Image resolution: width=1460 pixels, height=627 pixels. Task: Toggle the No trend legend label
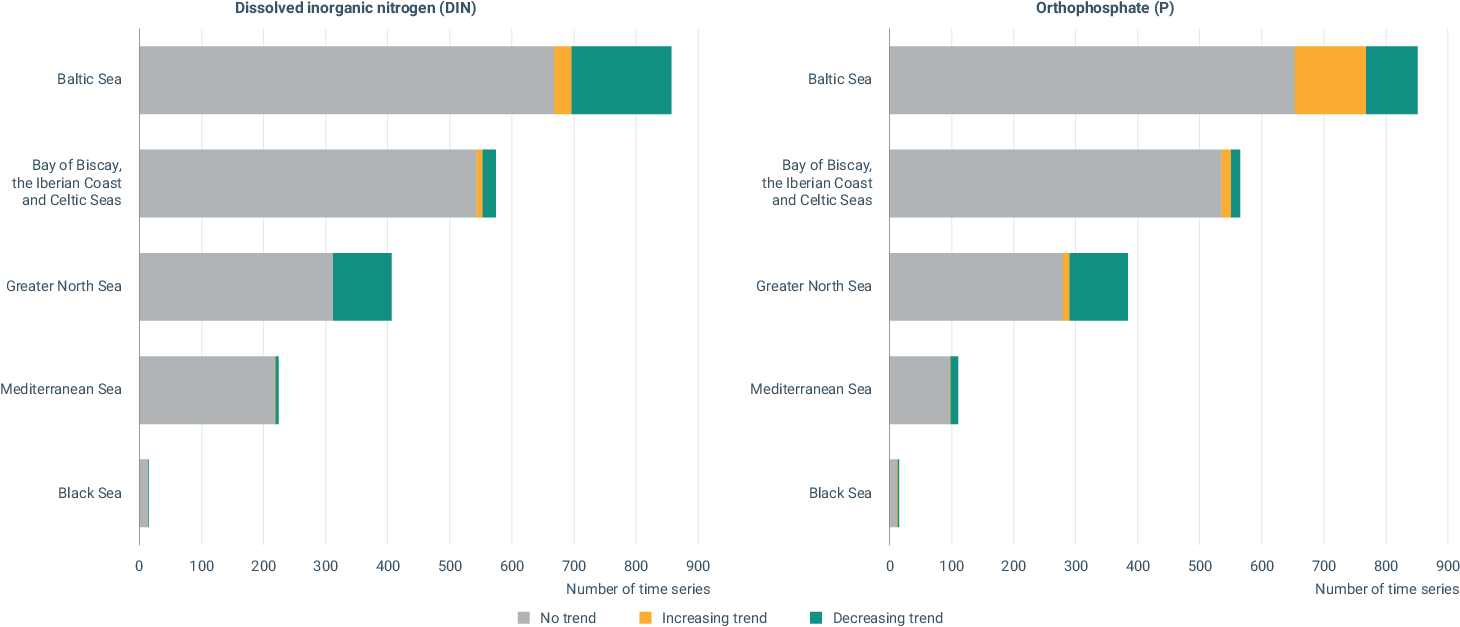[x=567, y=618]
